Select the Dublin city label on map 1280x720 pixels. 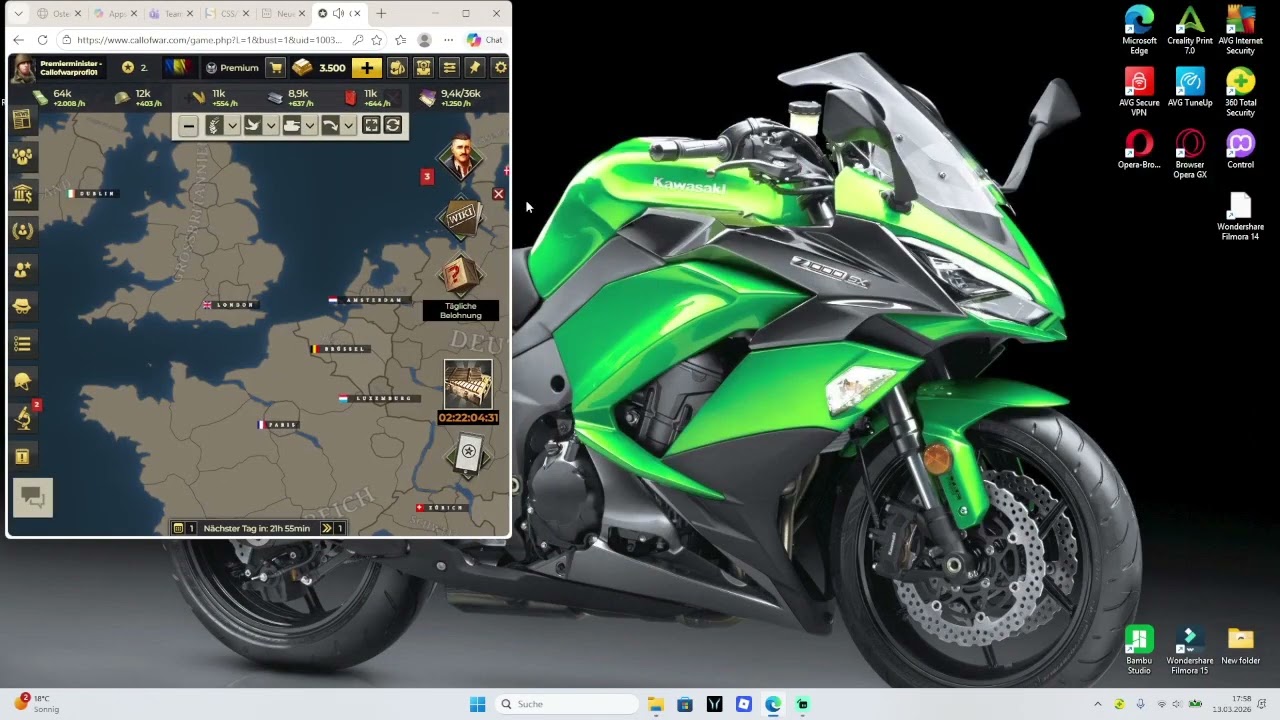93,193
